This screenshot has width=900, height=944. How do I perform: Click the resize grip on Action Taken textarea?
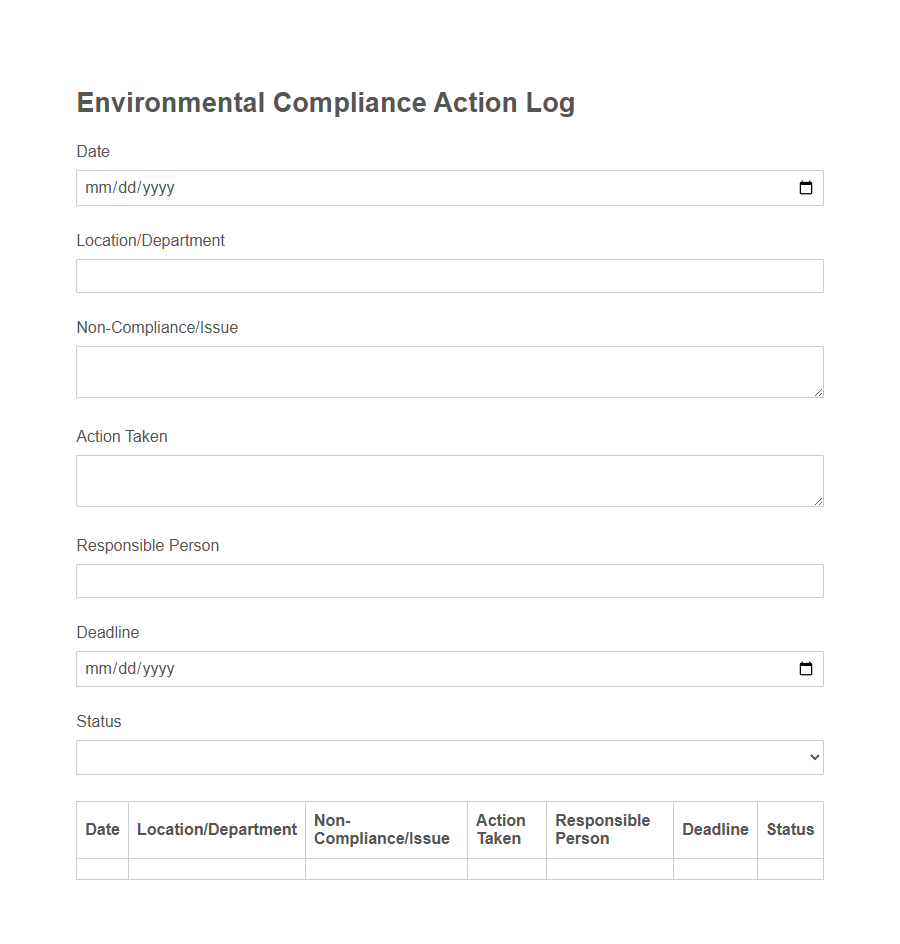tap(818, 502)
